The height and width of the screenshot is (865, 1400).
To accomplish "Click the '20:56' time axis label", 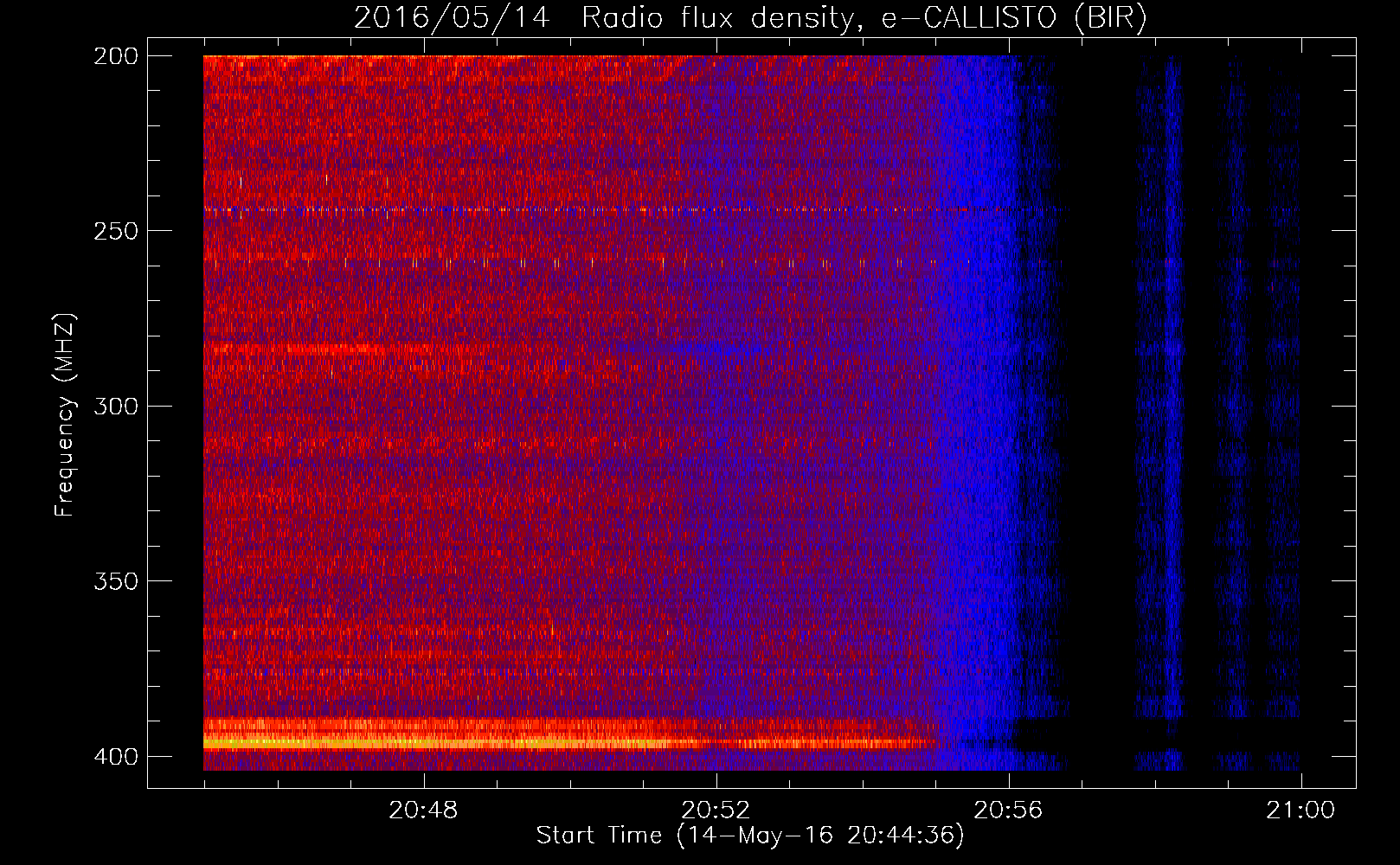I will [x=1008, y=811].
